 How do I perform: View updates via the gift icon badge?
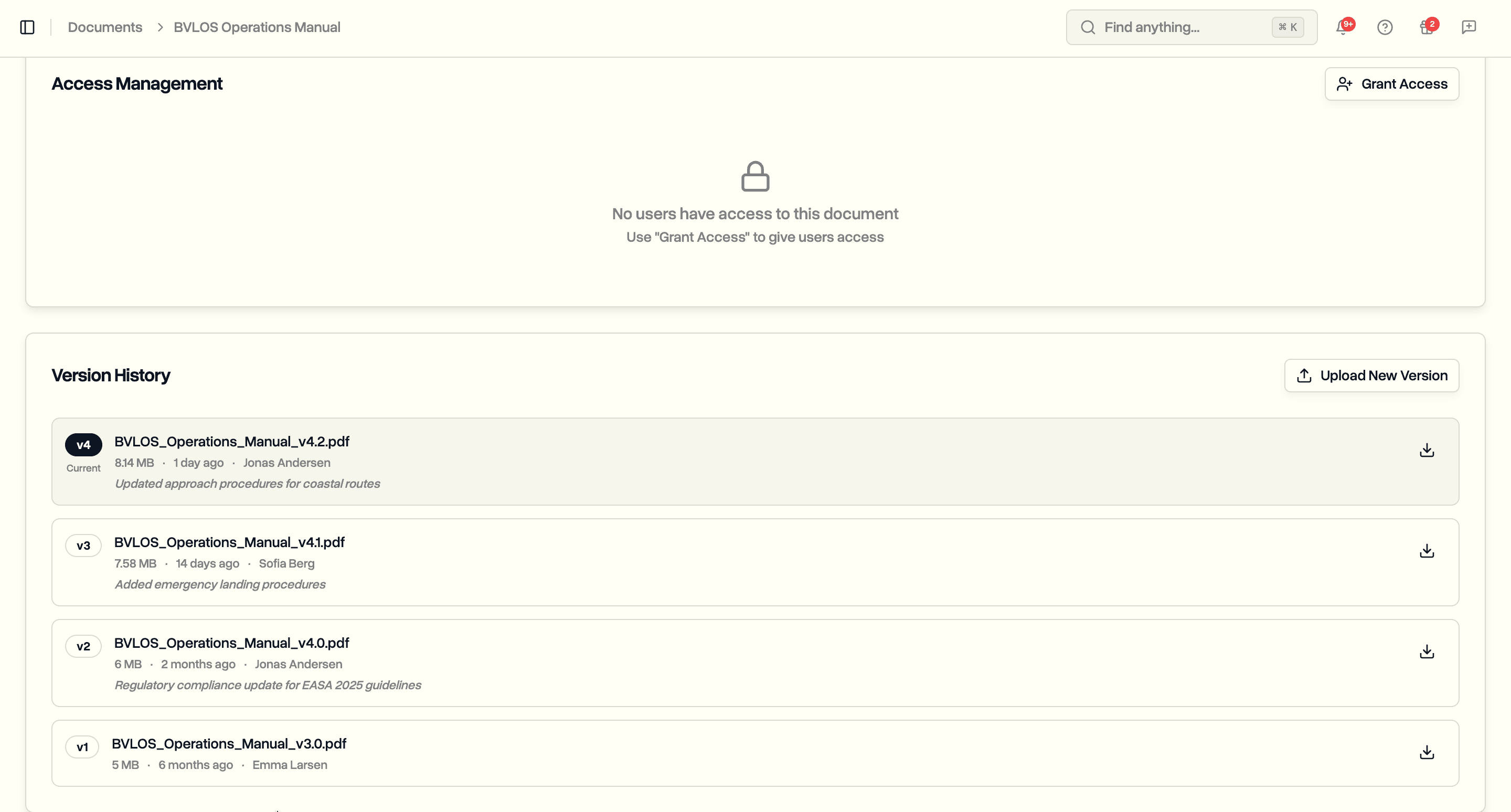click(1427, 27)
